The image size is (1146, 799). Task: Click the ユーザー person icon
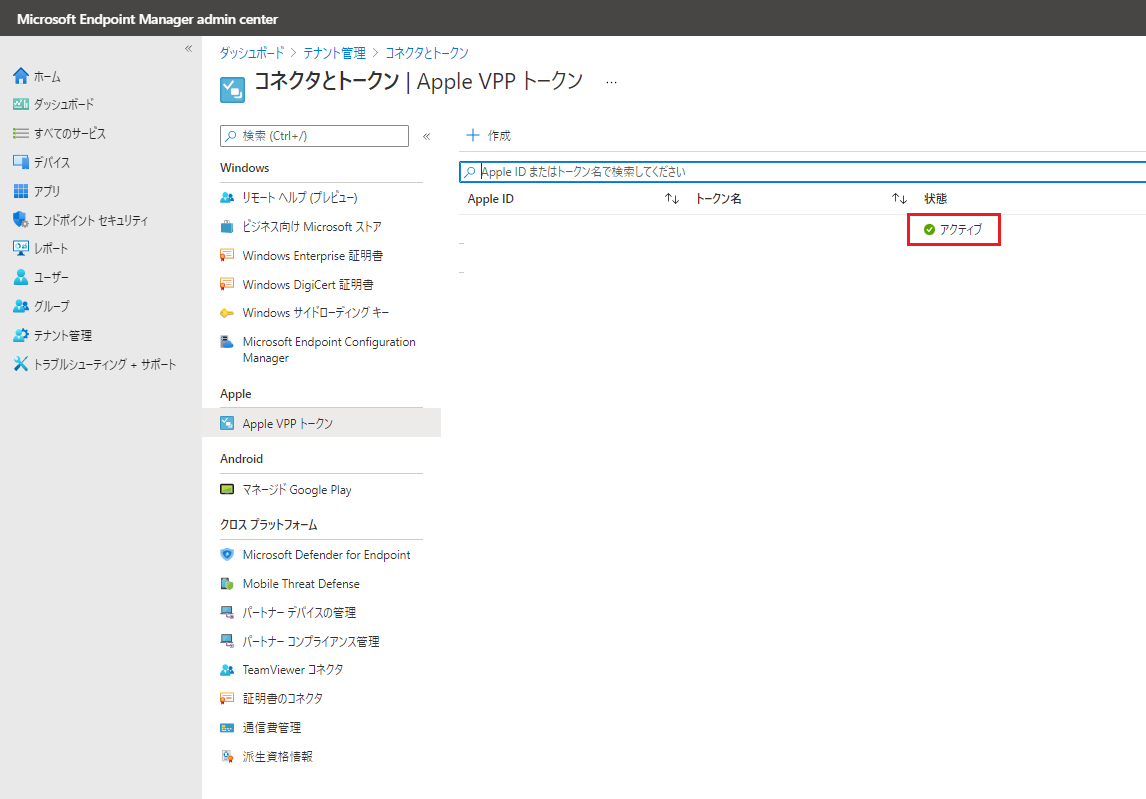pos(20,277)
